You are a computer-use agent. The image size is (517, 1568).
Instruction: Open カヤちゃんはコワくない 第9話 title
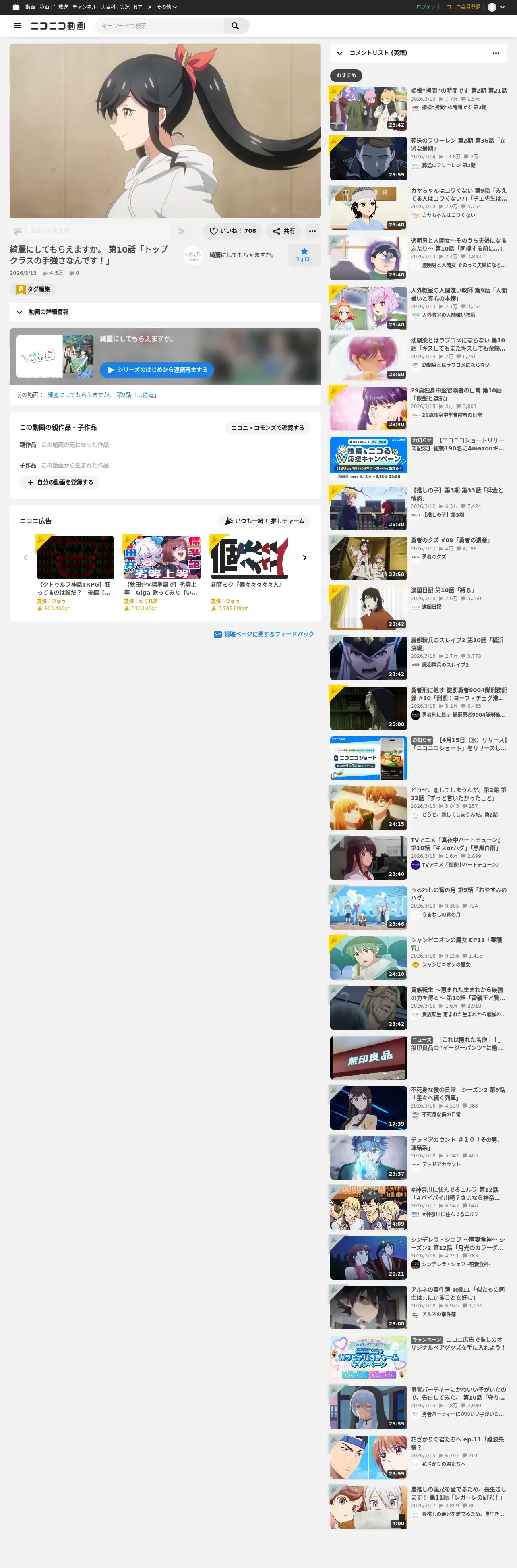point(459,194)
